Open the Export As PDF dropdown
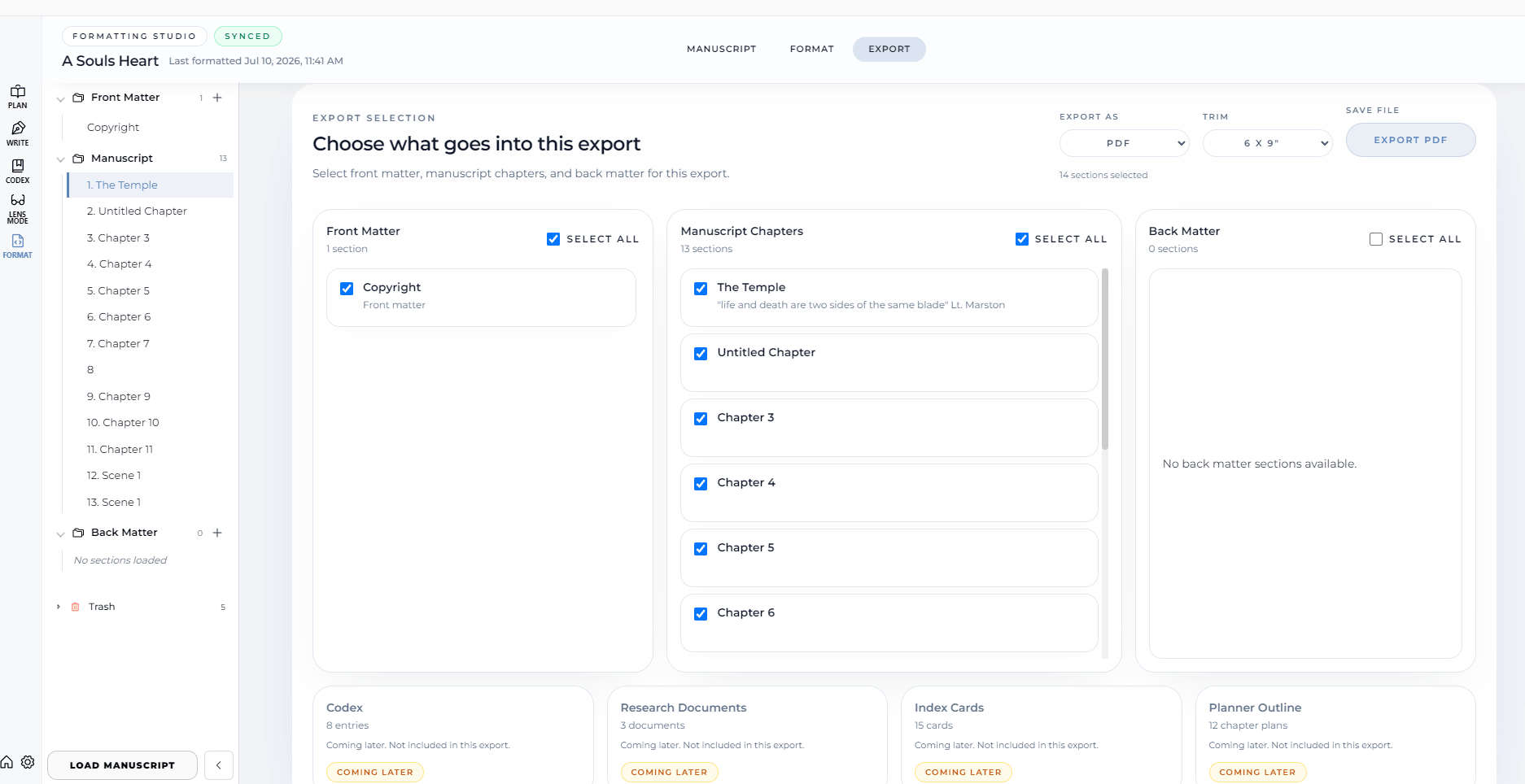 click(1124, 143)
